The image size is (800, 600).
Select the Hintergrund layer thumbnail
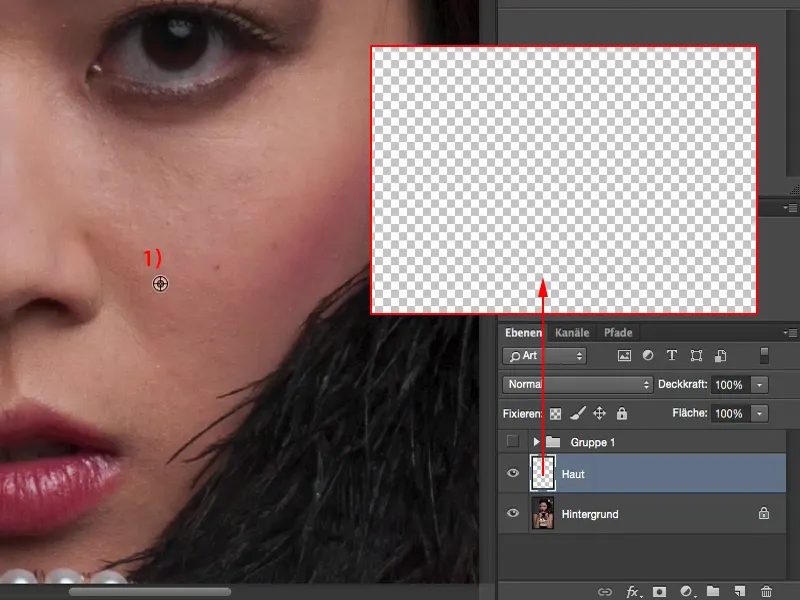point(543,514)
